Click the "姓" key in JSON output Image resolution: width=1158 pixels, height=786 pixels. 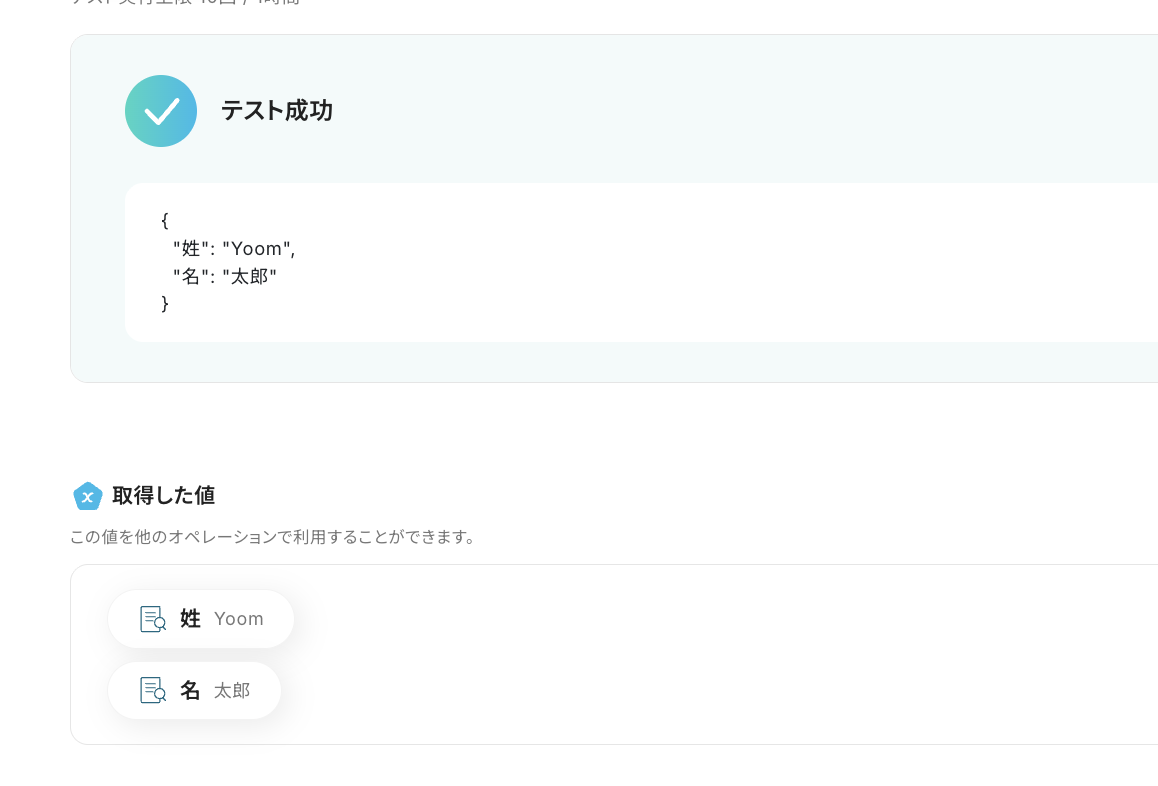pos(191,248)
